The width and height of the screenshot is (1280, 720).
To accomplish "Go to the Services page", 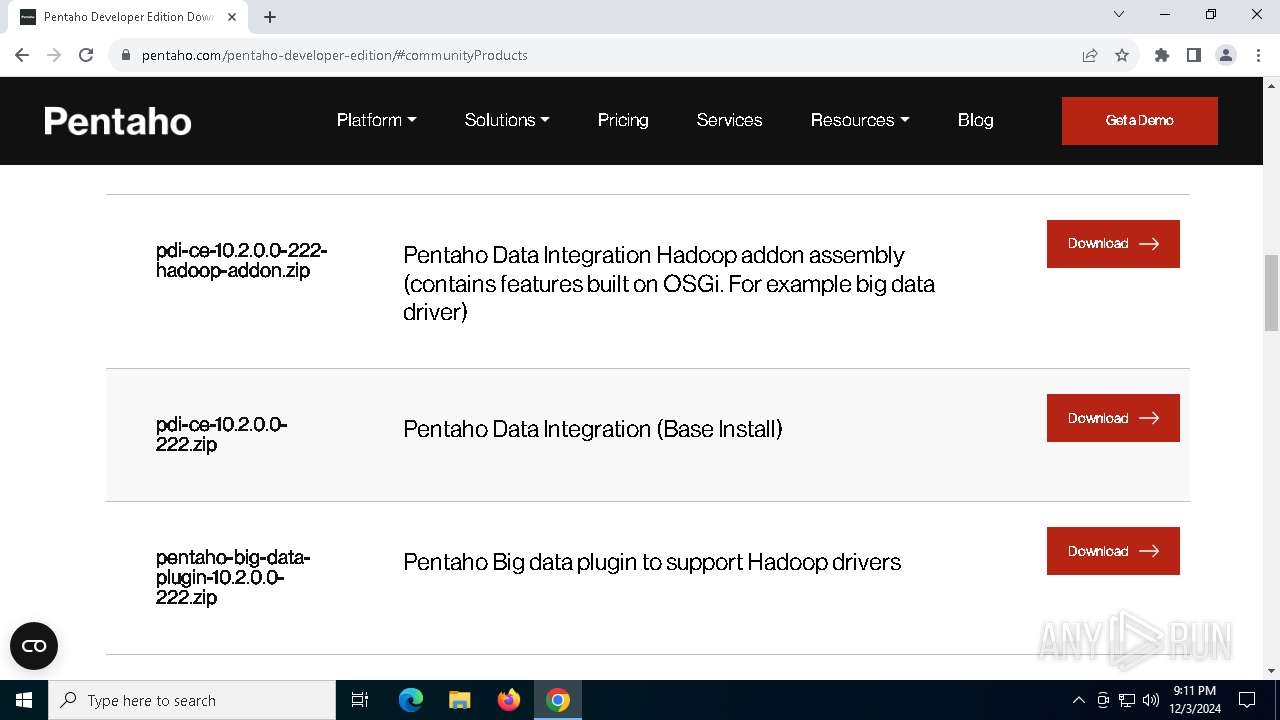I will click(729, 120).
